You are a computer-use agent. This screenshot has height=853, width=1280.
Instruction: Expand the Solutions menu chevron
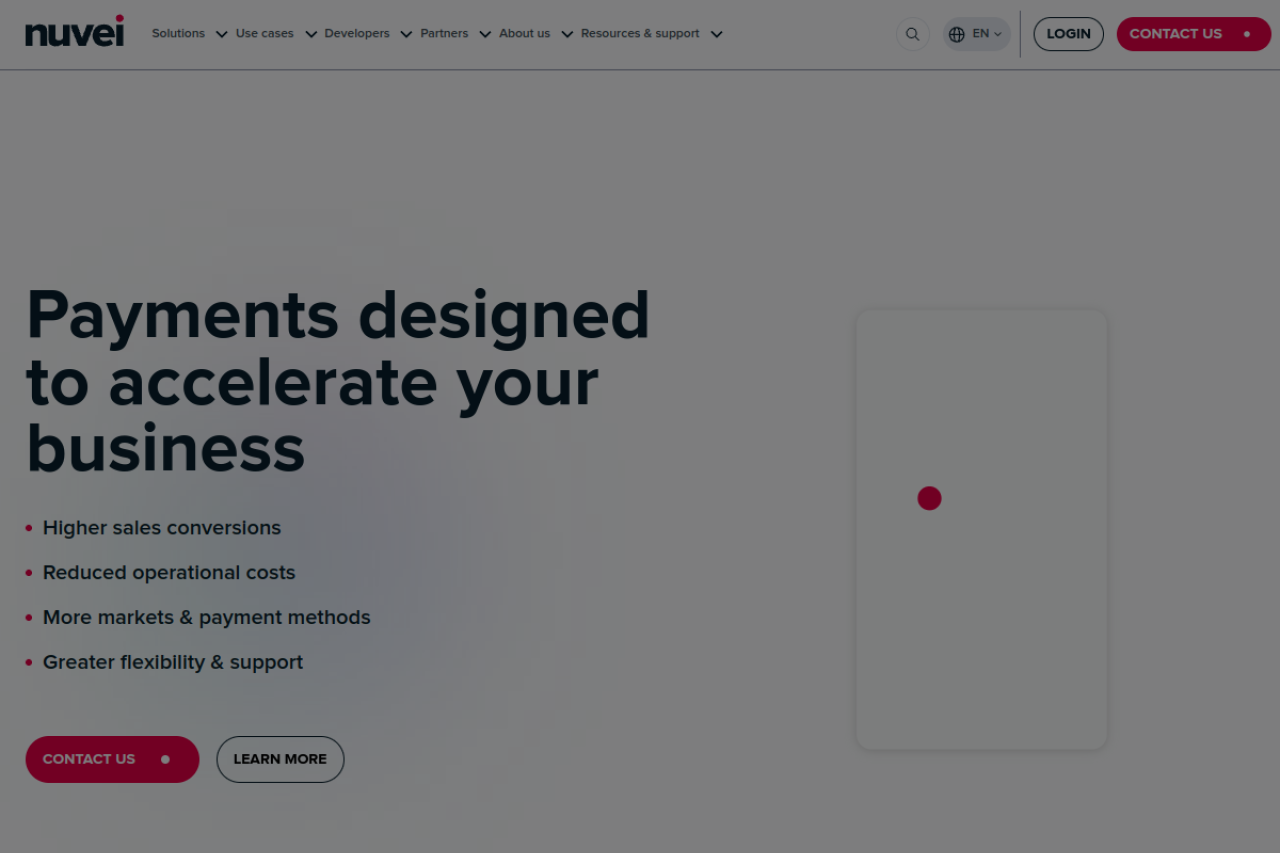click(221, 34)
